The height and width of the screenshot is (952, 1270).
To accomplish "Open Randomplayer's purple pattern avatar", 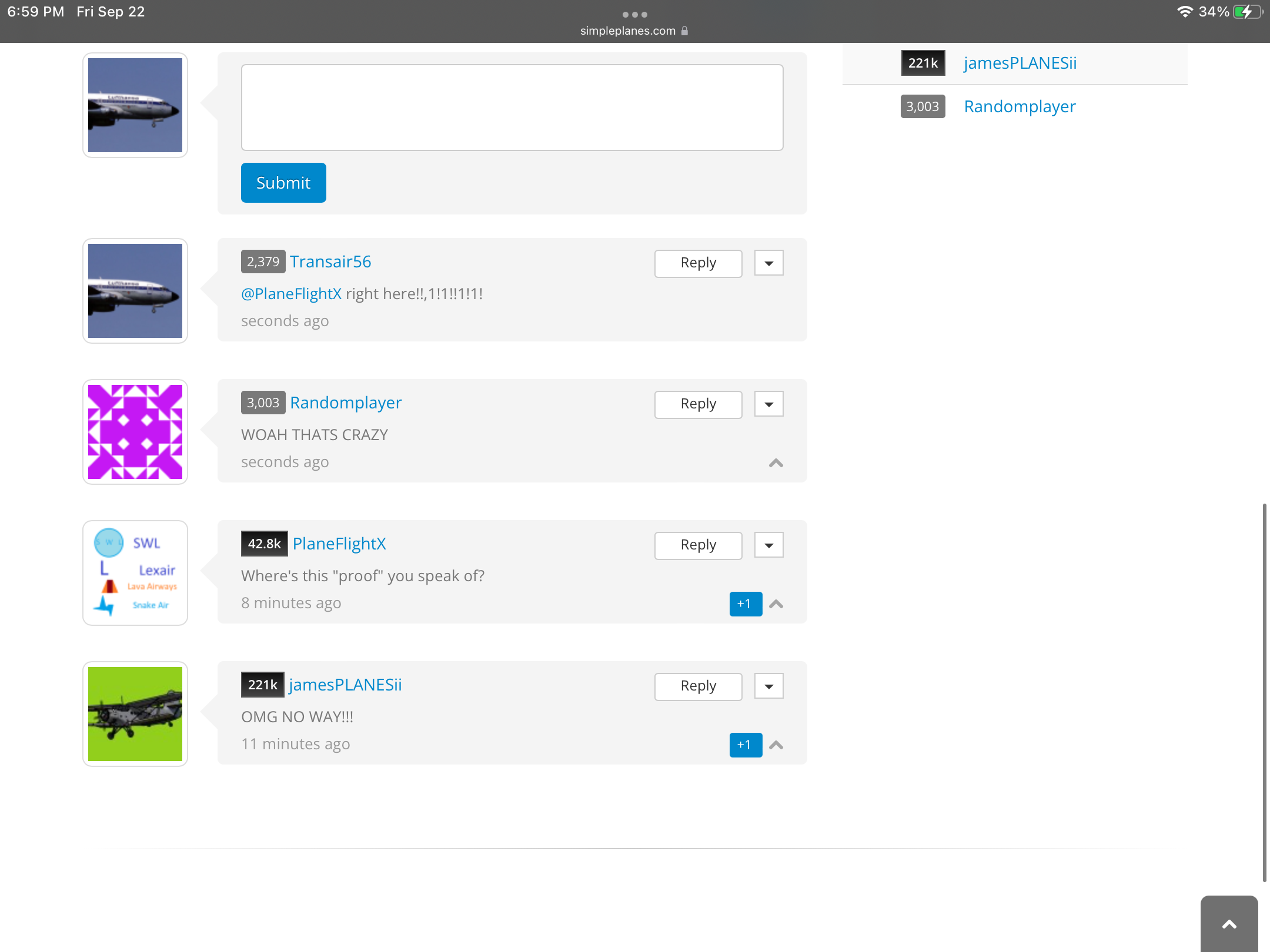I will coord(135,432).
